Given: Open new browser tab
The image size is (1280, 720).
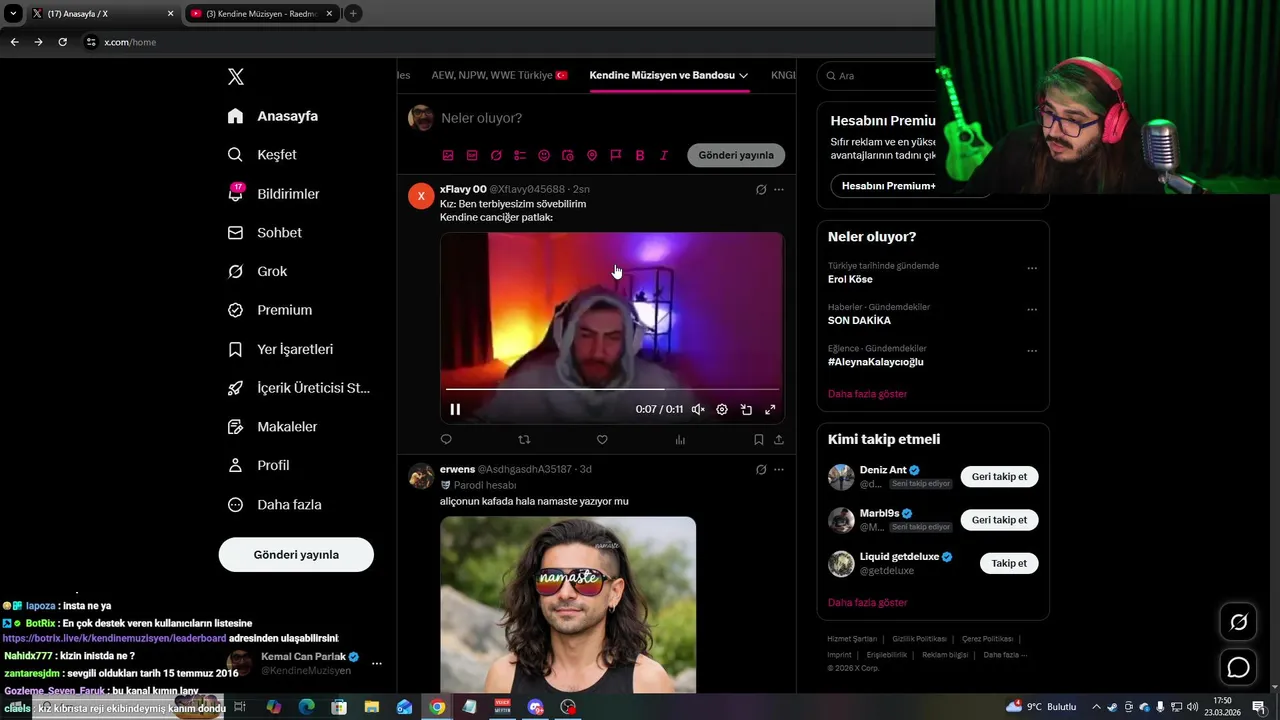Looking at the screenshot, I should 353,14.
